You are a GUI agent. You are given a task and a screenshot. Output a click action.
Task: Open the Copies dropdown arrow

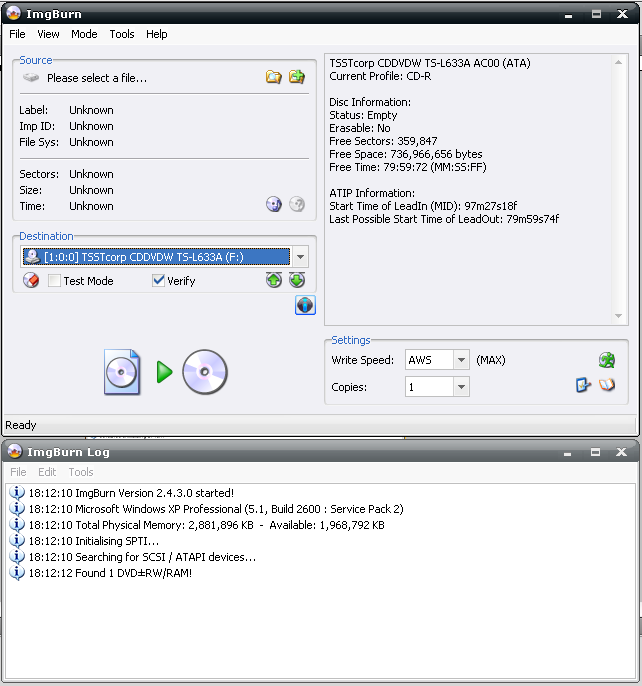pyautogui.click(x=461, y=387)
